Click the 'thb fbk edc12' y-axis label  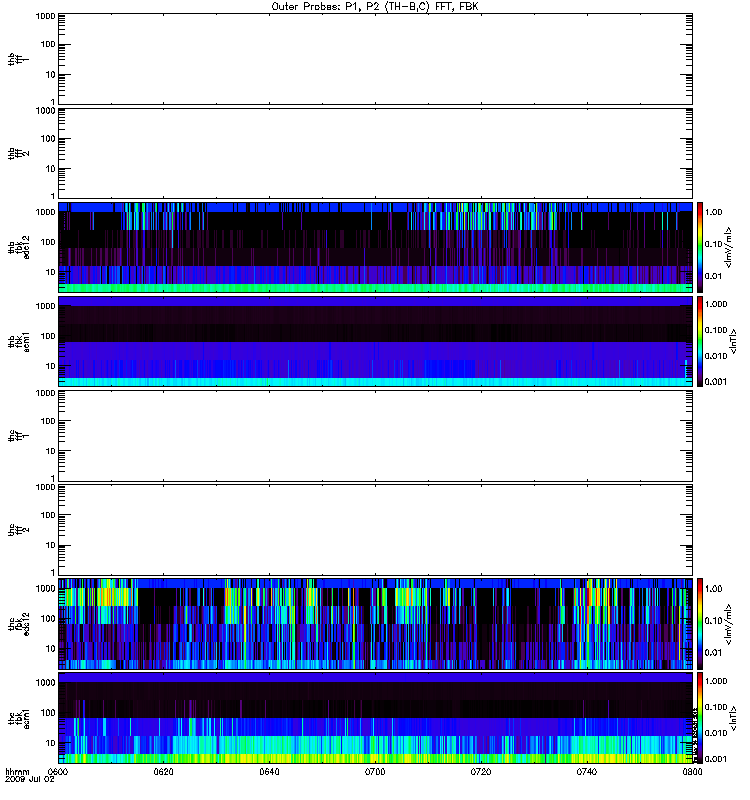[x=19, y=247]
